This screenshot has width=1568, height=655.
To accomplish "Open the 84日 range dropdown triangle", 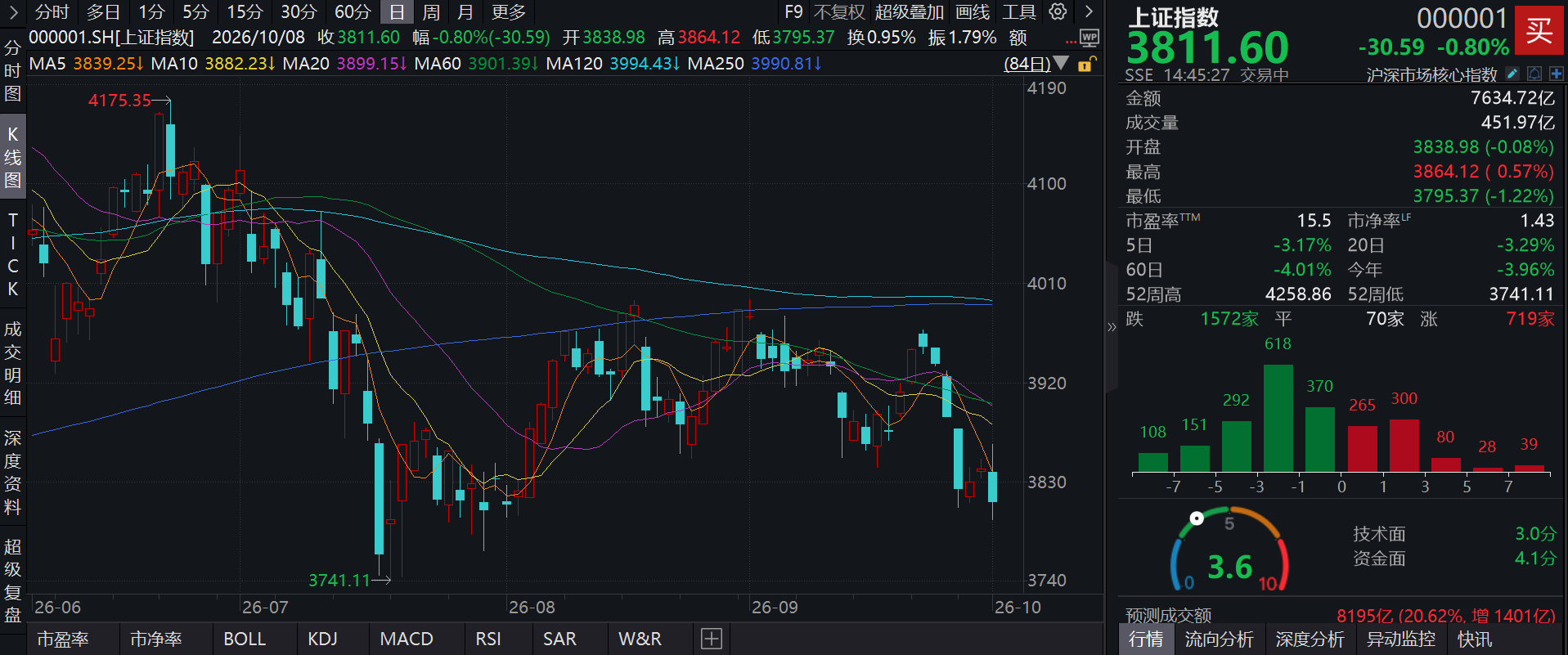I will tap(1061, 63).
